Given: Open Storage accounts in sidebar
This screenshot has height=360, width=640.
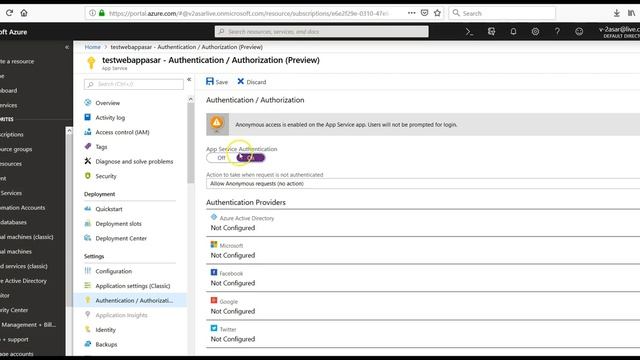Looking at the screenshot, I should [17, 354].
